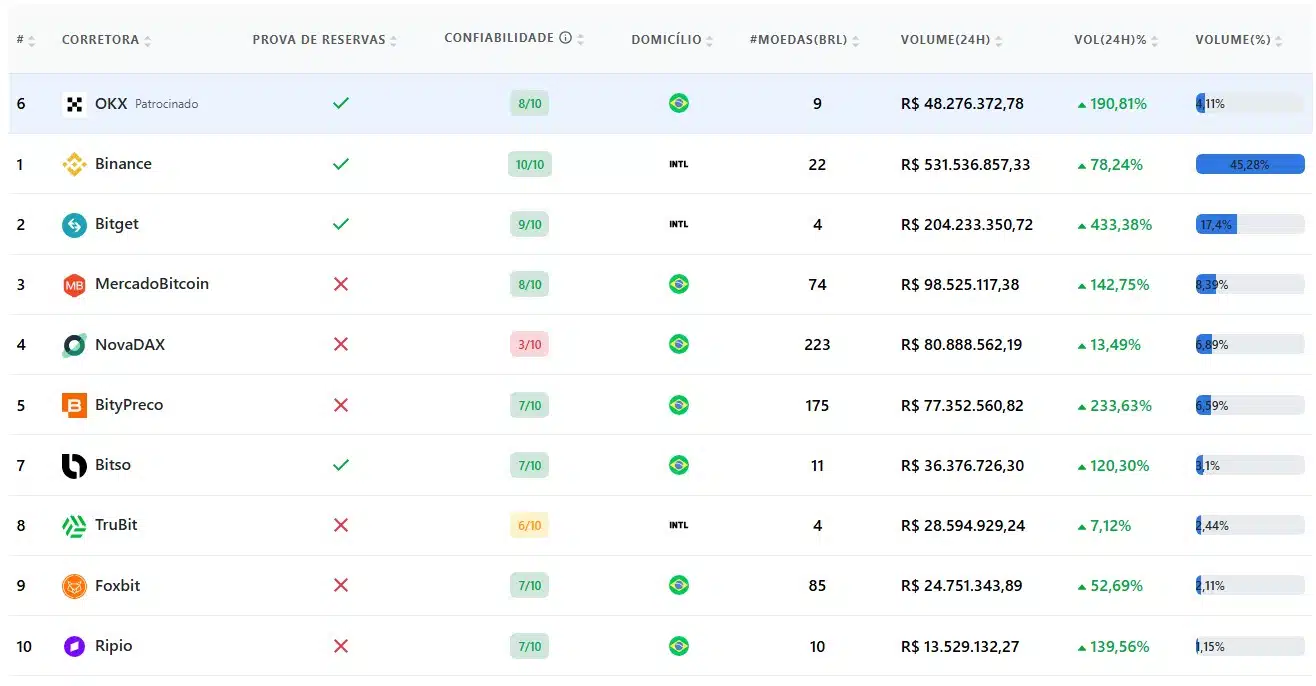Click the Brazil flag in the Ripio row
1316x686 pixels.
[679, 646]
